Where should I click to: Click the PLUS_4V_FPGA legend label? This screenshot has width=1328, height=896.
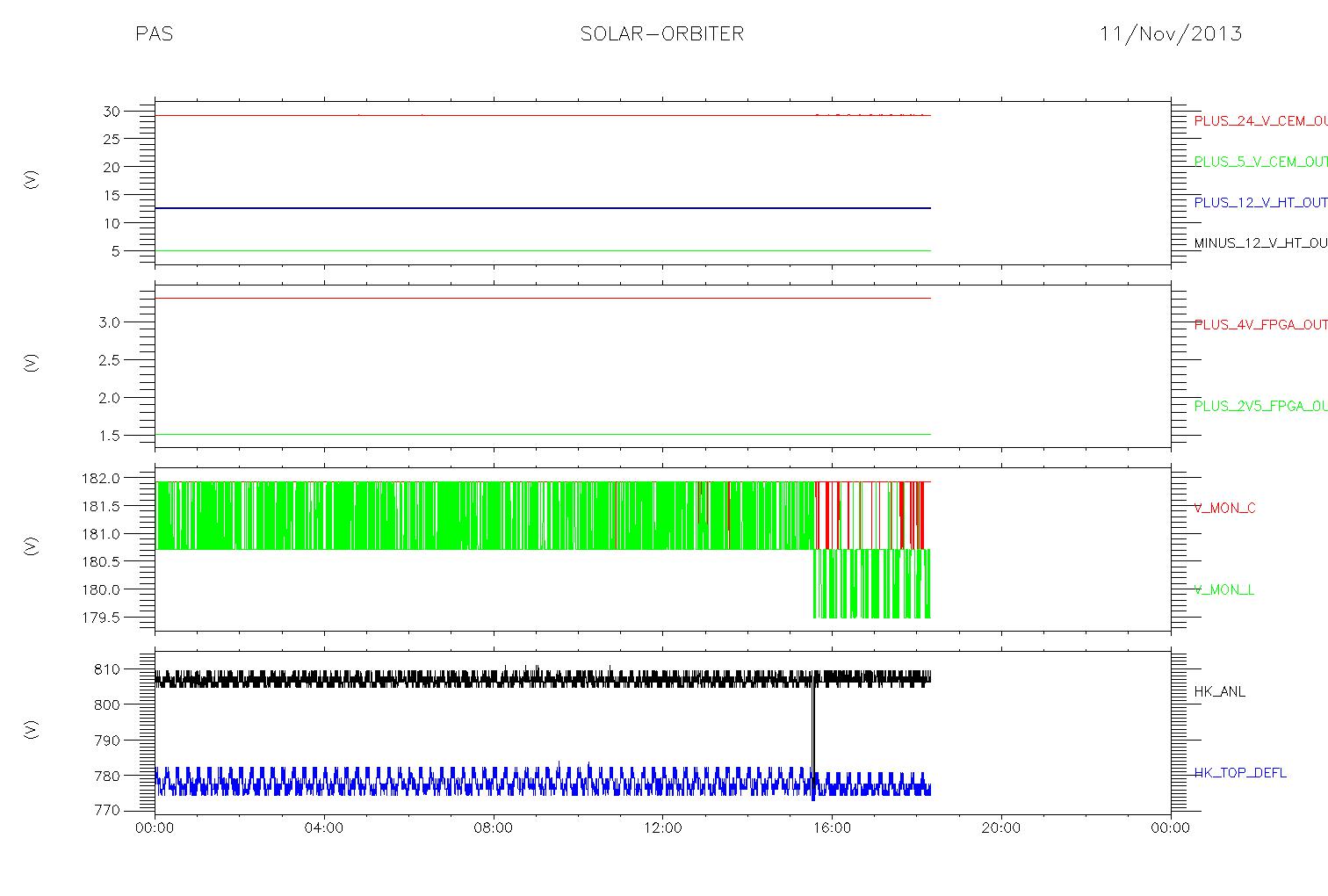click(1260, 324)
